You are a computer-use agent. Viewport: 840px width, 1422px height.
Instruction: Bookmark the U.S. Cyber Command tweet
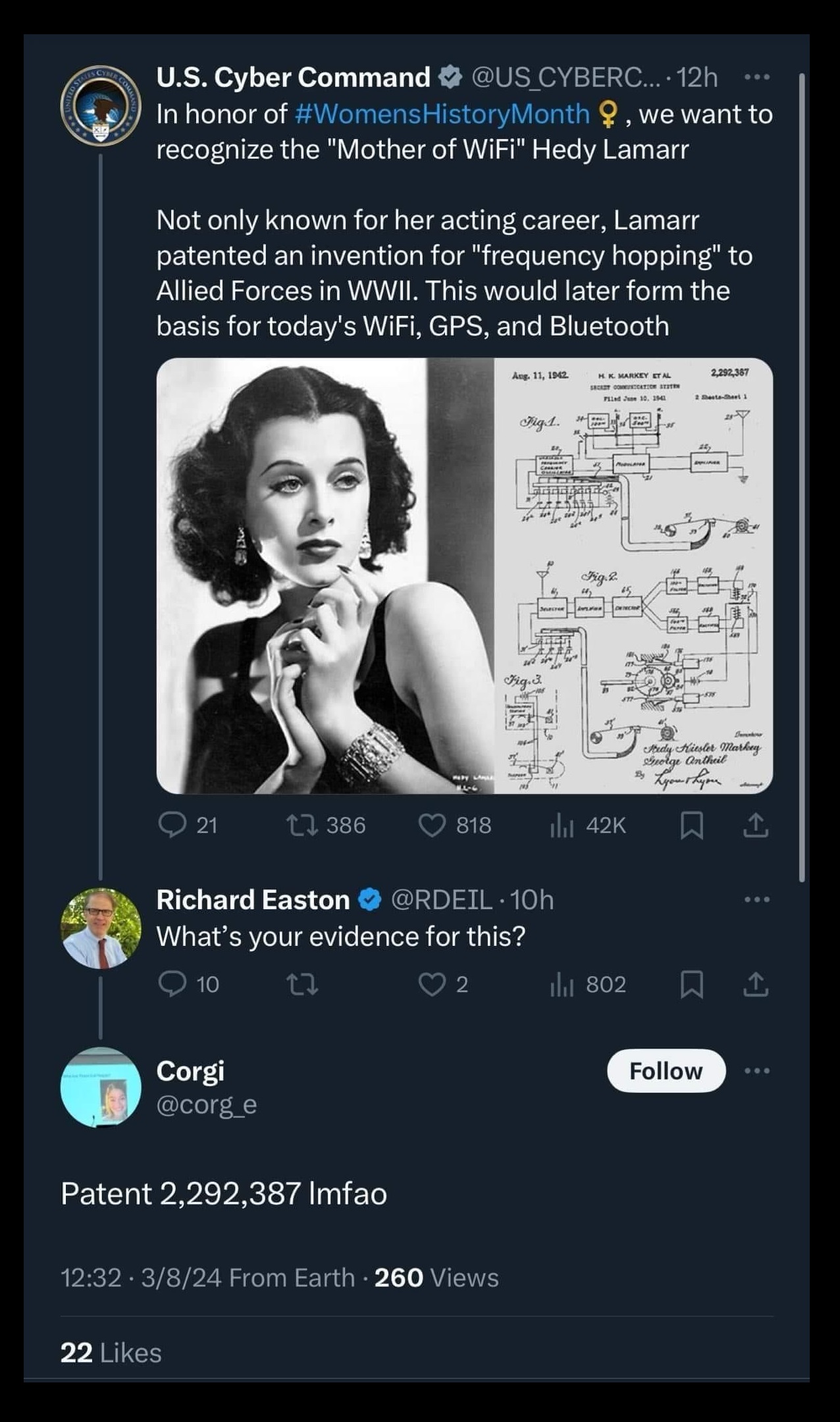click(x=691, y=825)
